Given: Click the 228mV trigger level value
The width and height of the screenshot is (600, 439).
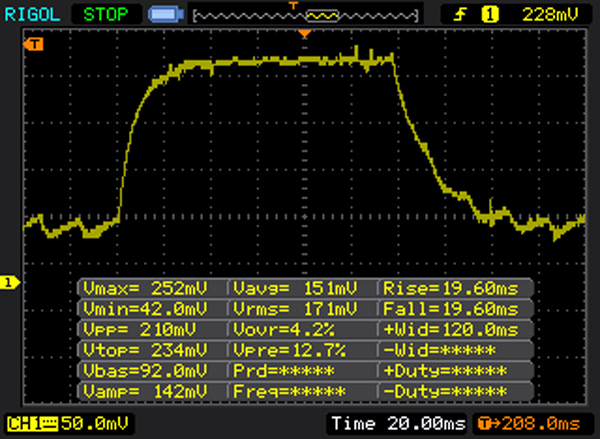Looking at the screenshot, I should pyautogui.click(x=550, y=15).
